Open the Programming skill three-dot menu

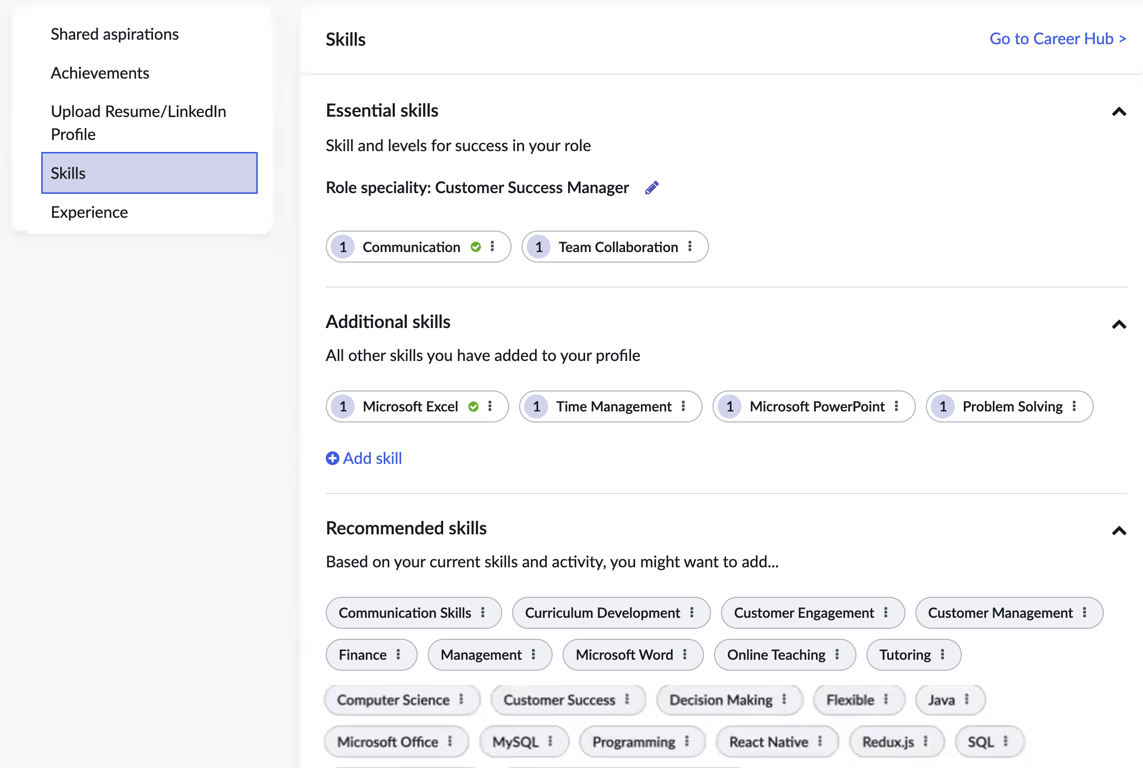coord(687,742)
